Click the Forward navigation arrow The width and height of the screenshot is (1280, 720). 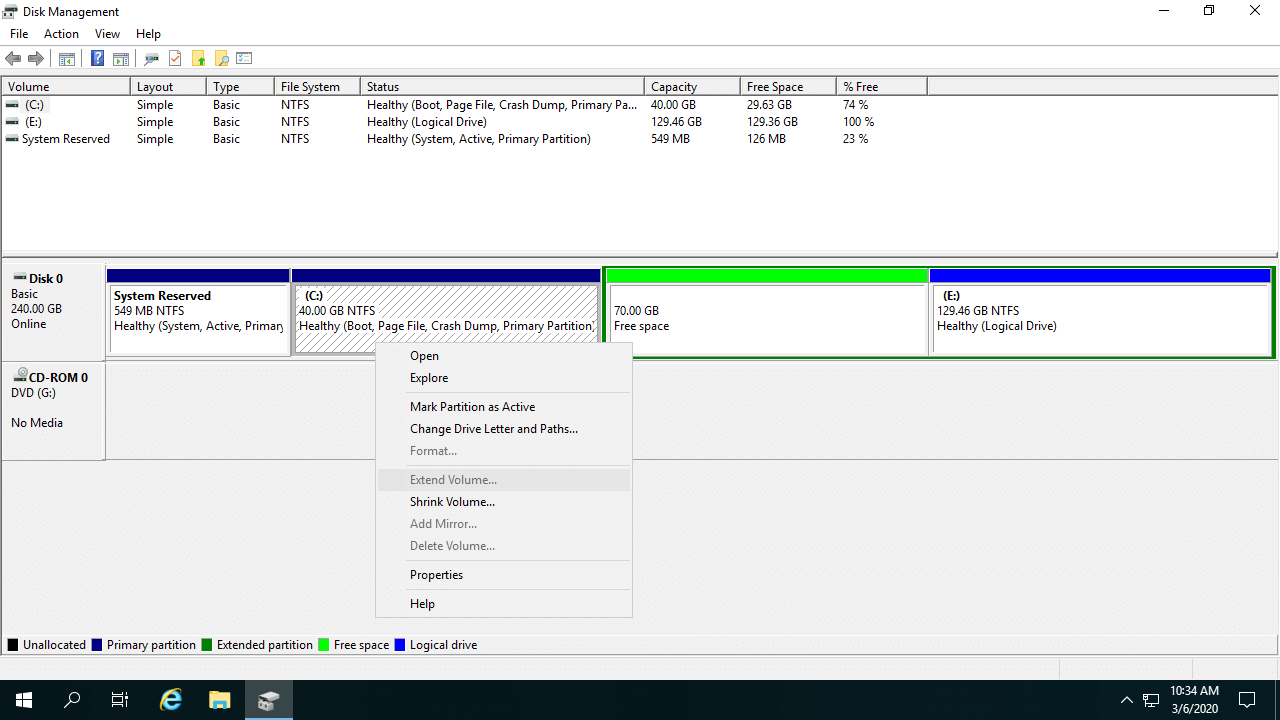[x=36, y=58]
